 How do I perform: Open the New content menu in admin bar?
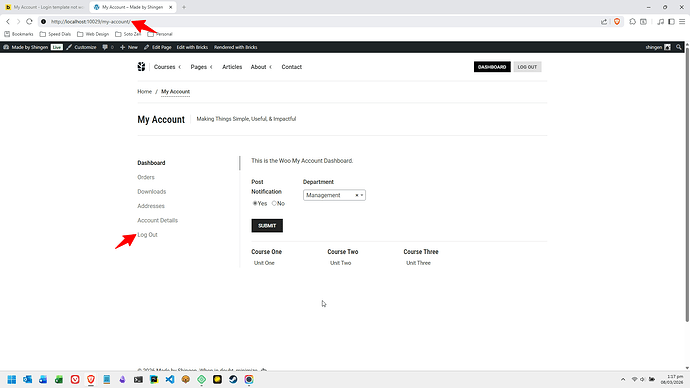pyautogui.click(x=128, y=47)
